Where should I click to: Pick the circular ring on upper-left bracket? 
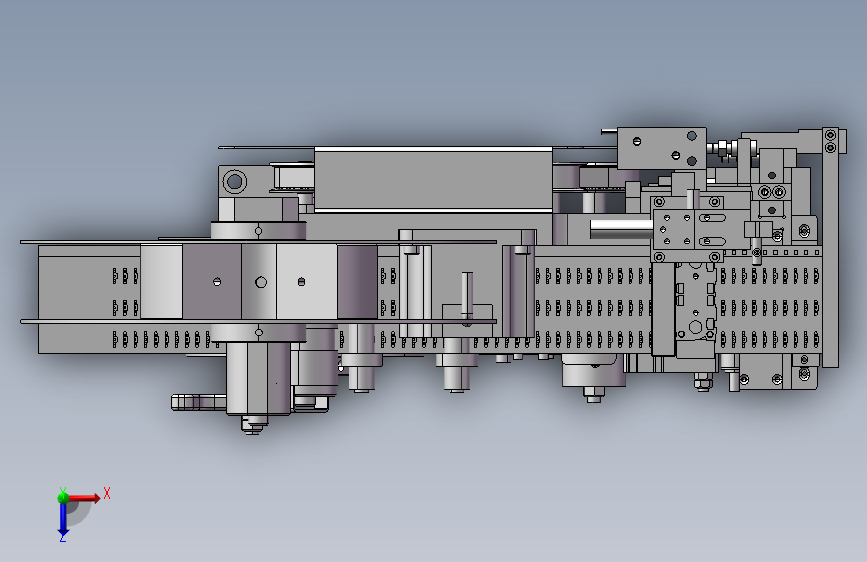coord(234,181)
